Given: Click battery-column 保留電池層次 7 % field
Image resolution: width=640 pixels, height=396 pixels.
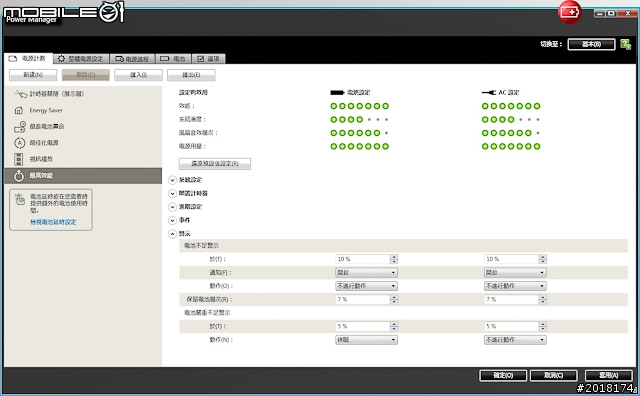Looking at the screenshot, I should [362, 299].
